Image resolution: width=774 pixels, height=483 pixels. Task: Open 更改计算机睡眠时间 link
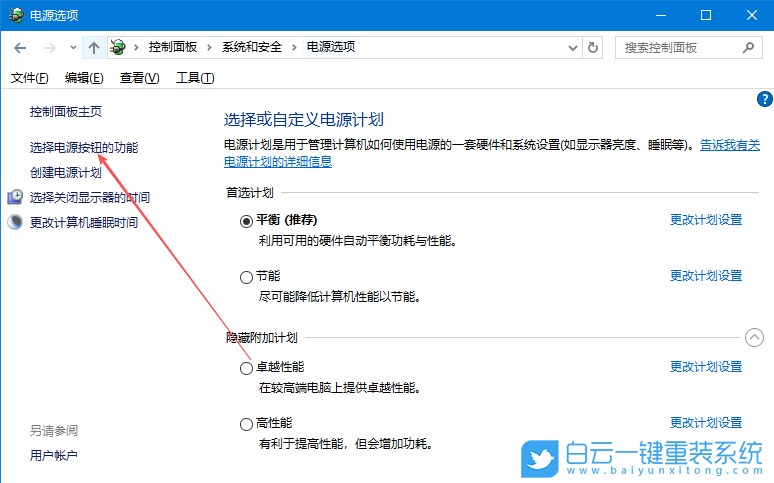pos(84,223)
